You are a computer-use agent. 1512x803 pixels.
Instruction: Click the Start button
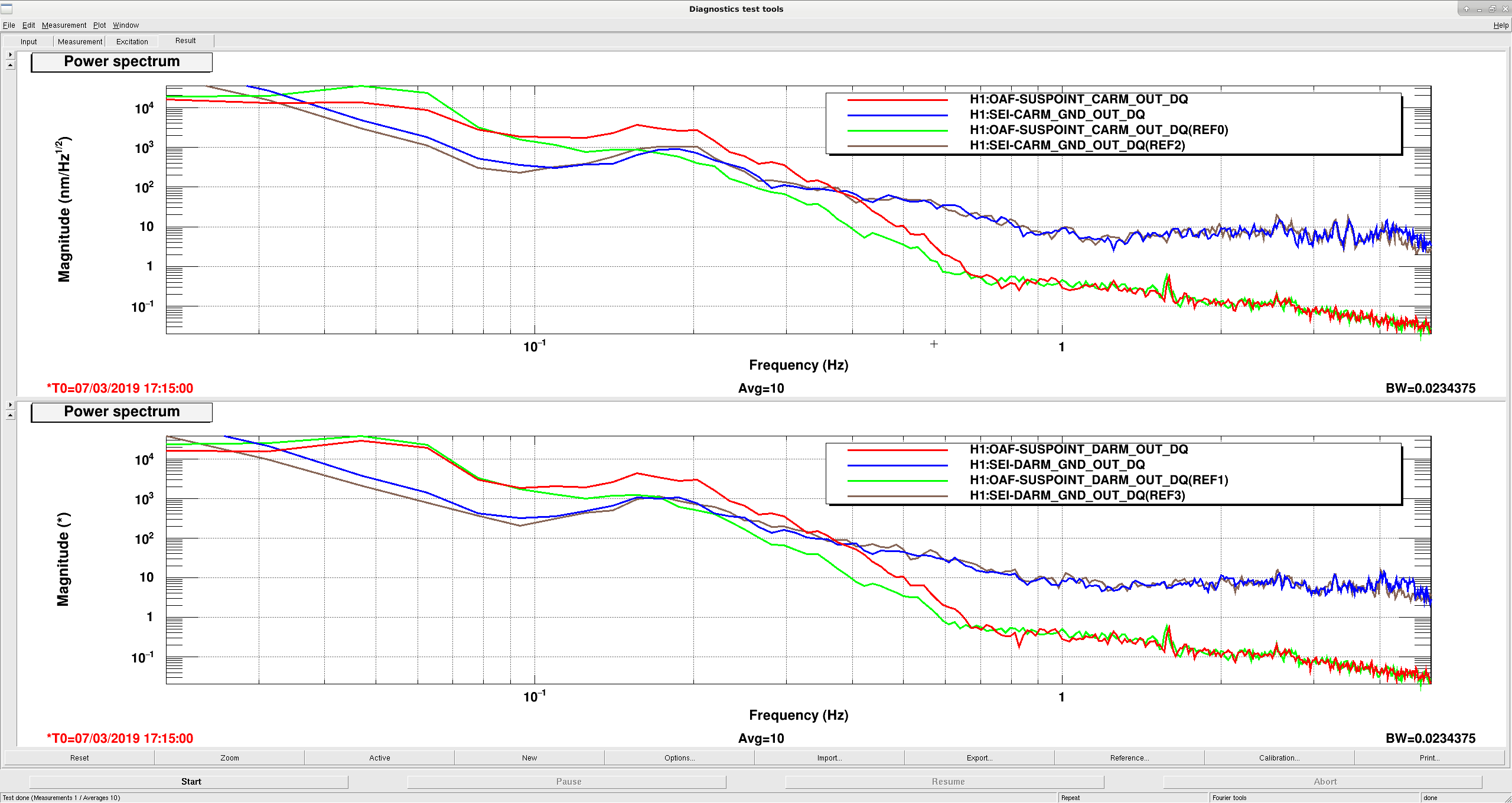(191, 781)
